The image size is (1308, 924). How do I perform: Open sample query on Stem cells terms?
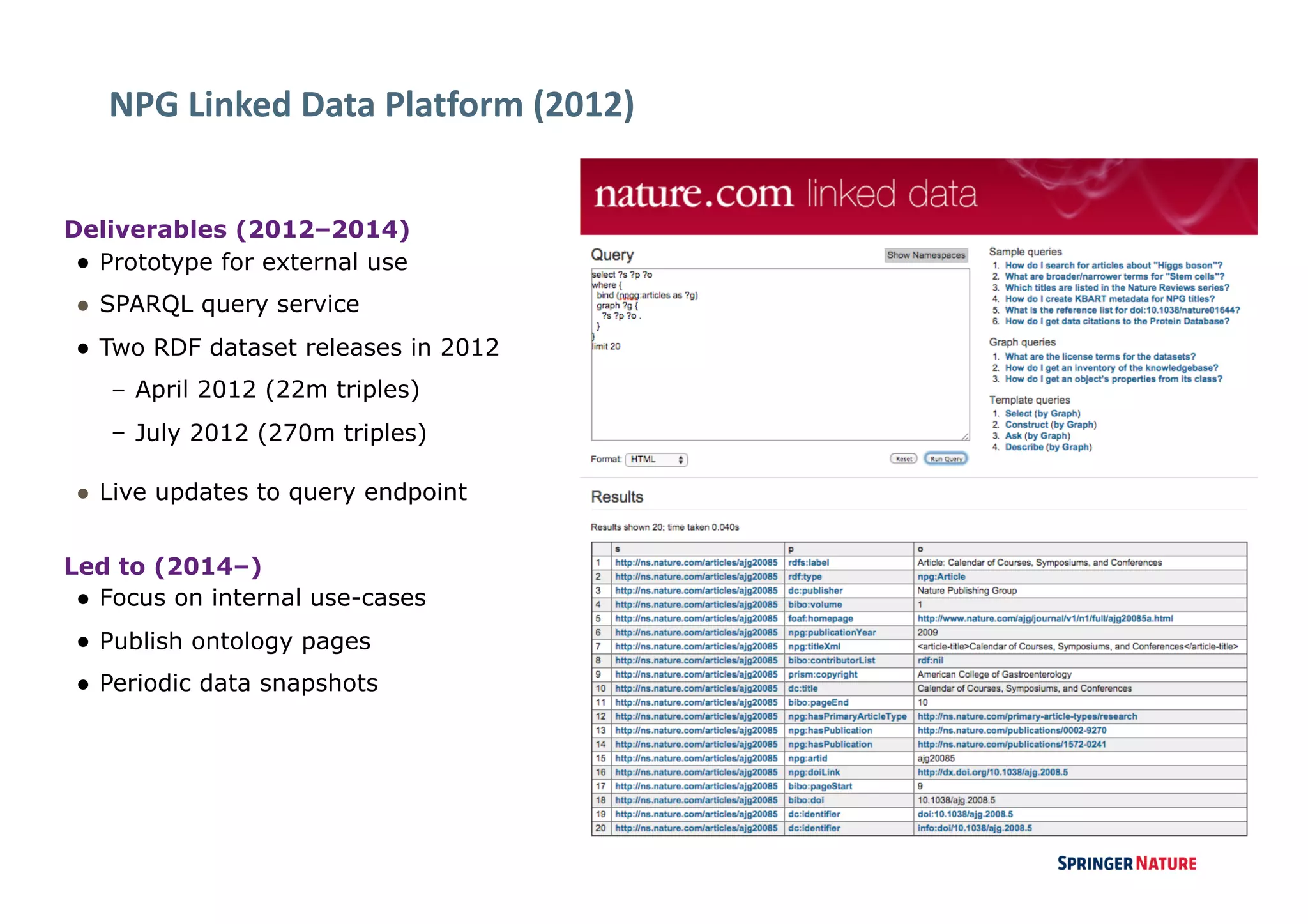(1114, 276)
